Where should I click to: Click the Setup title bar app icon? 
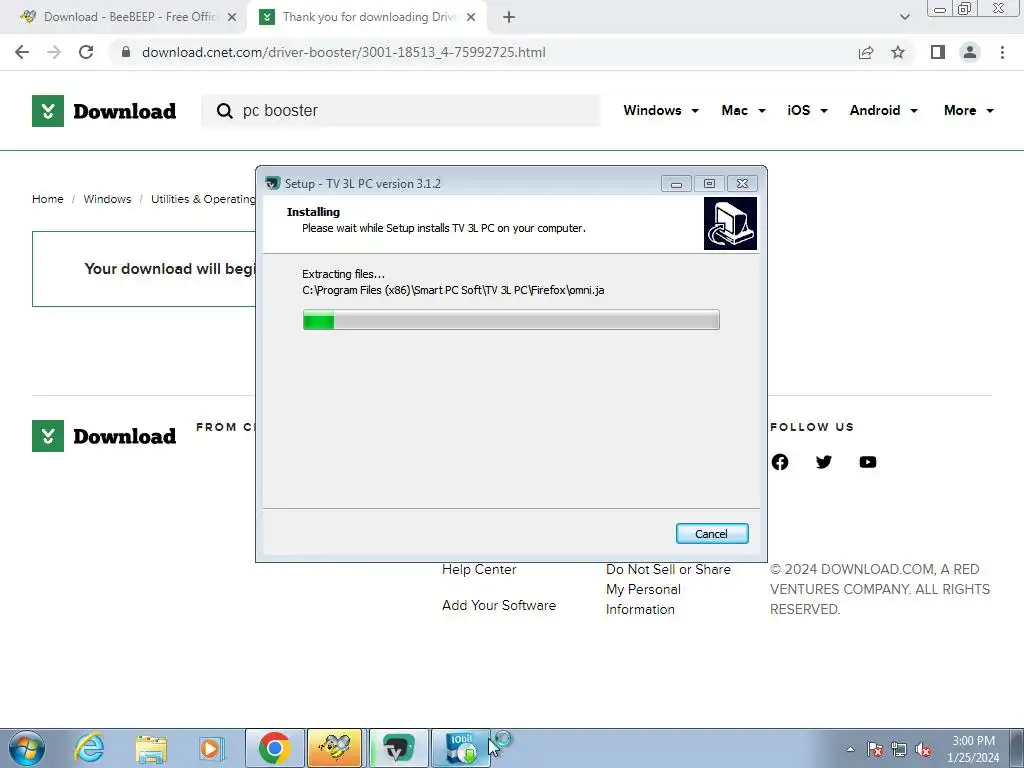[272, 184]
